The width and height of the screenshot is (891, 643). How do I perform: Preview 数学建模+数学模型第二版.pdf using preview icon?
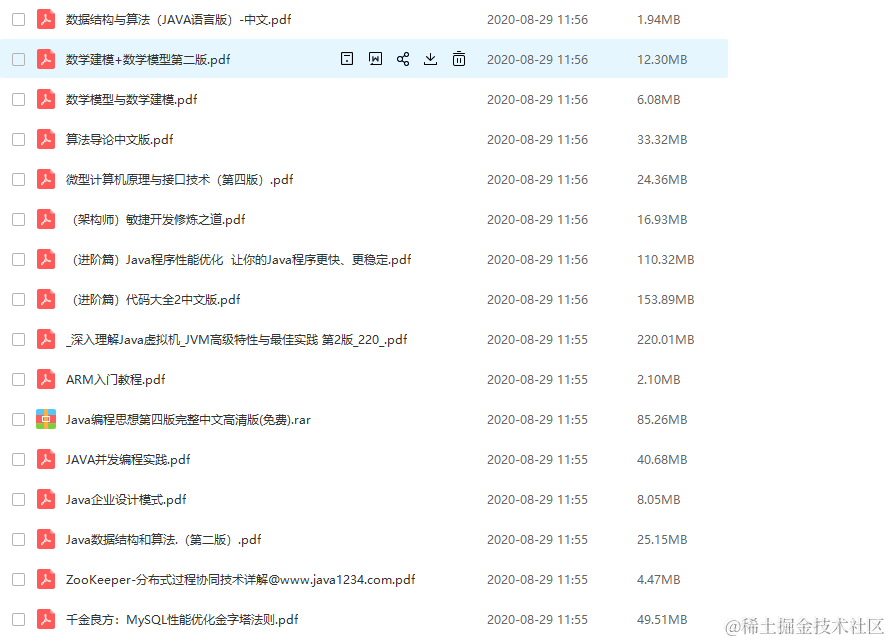pyautogui.click(x=347, y=59)
